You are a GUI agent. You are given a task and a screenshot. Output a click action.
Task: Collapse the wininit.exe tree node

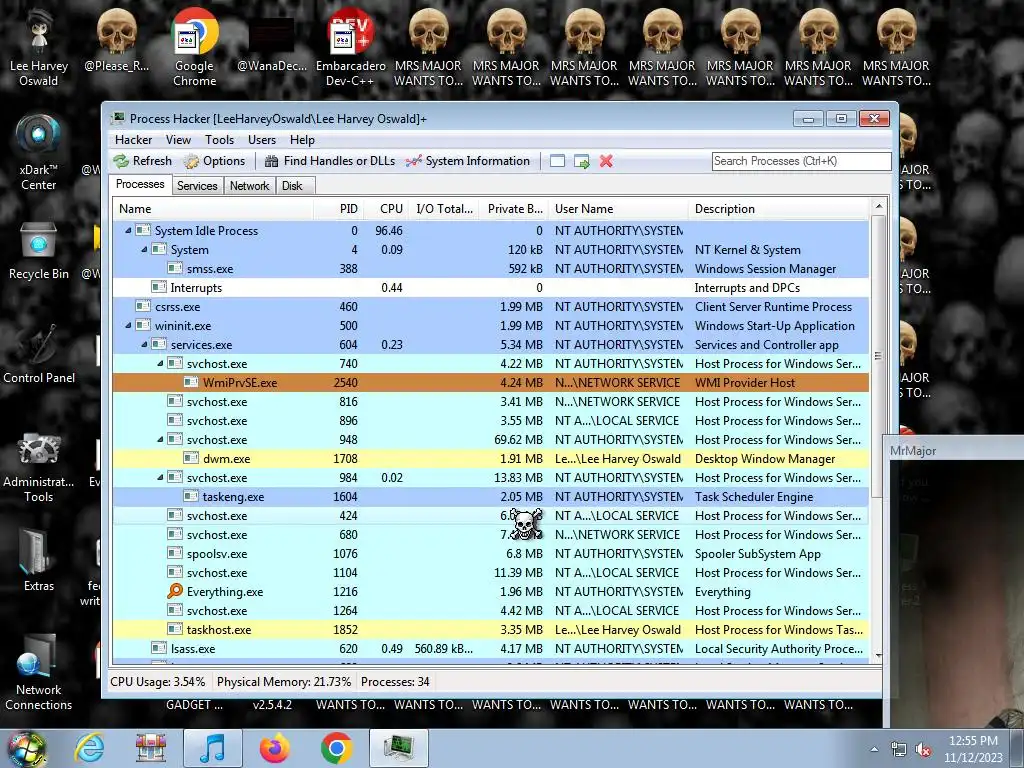(x=128, y=325)
